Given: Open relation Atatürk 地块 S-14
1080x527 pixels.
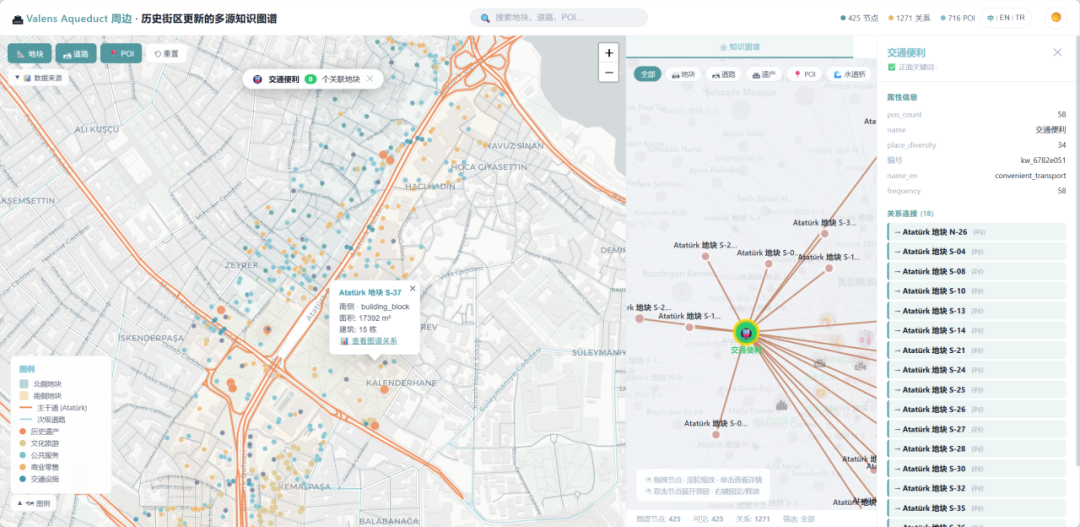Looking at the screenshot, I should 976,331.
